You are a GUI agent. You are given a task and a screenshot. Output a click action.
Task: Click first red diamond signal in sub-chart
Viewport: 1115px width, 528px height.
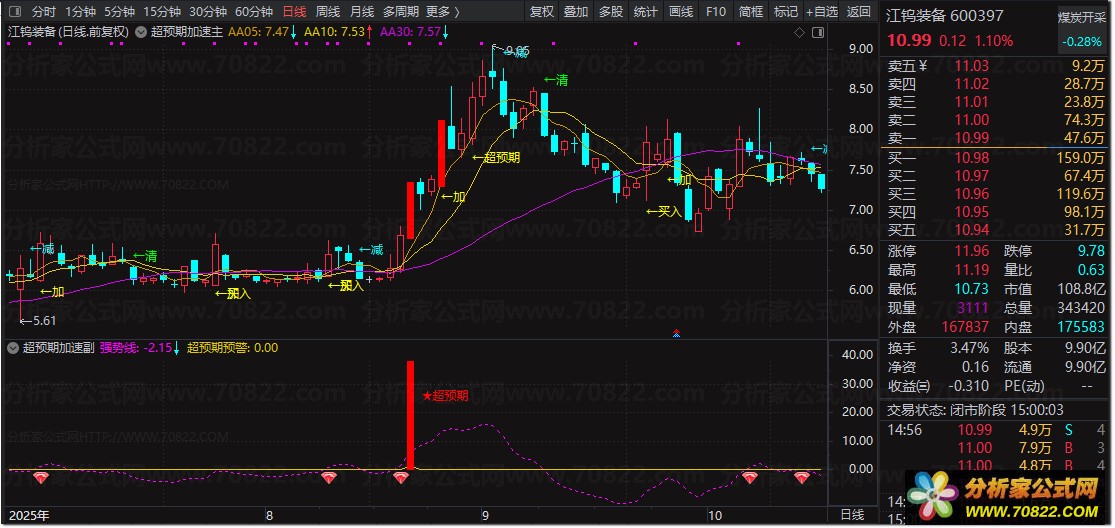pos(43,478)
